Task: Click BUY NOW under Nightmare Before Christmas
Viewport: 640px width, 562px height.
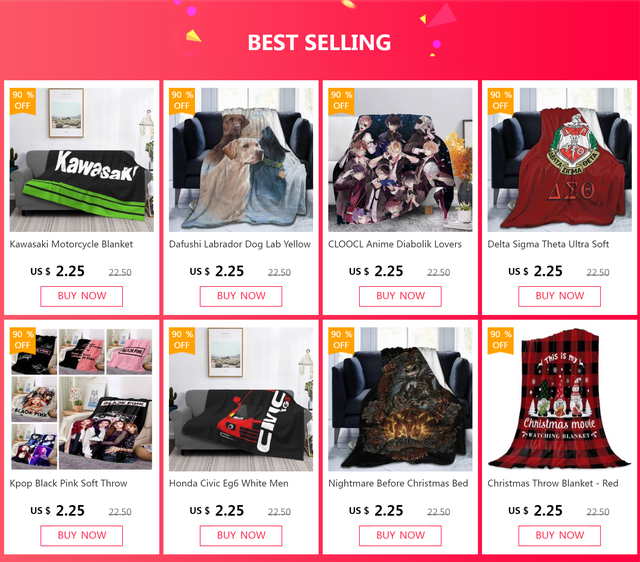Action: 400,535
